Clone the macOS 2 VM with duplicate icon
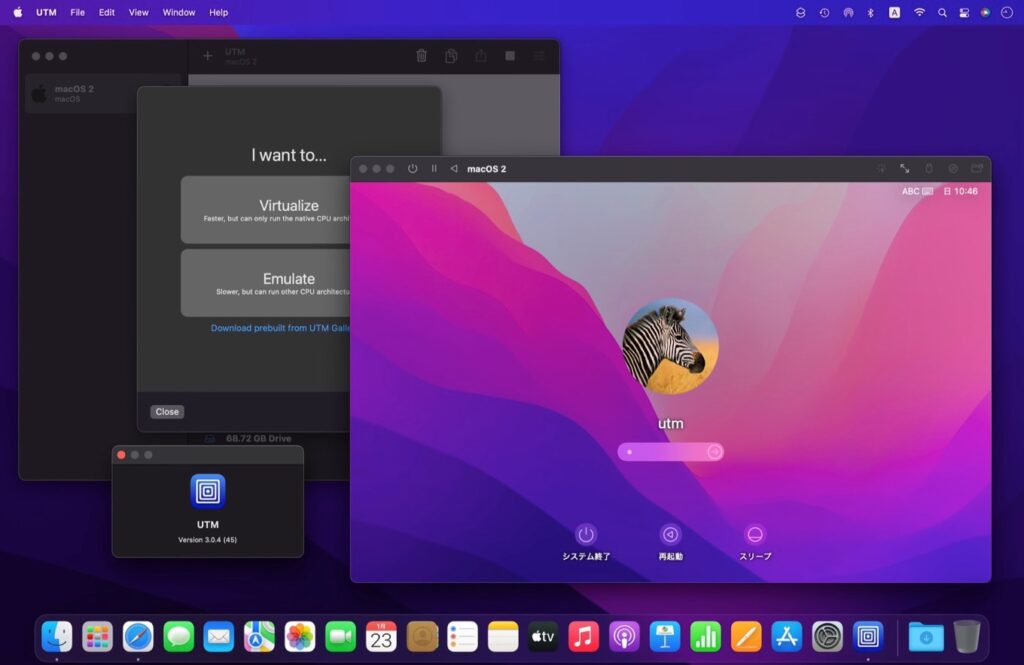This screenshot has height=665, width=1024. (x=450, y=56)
